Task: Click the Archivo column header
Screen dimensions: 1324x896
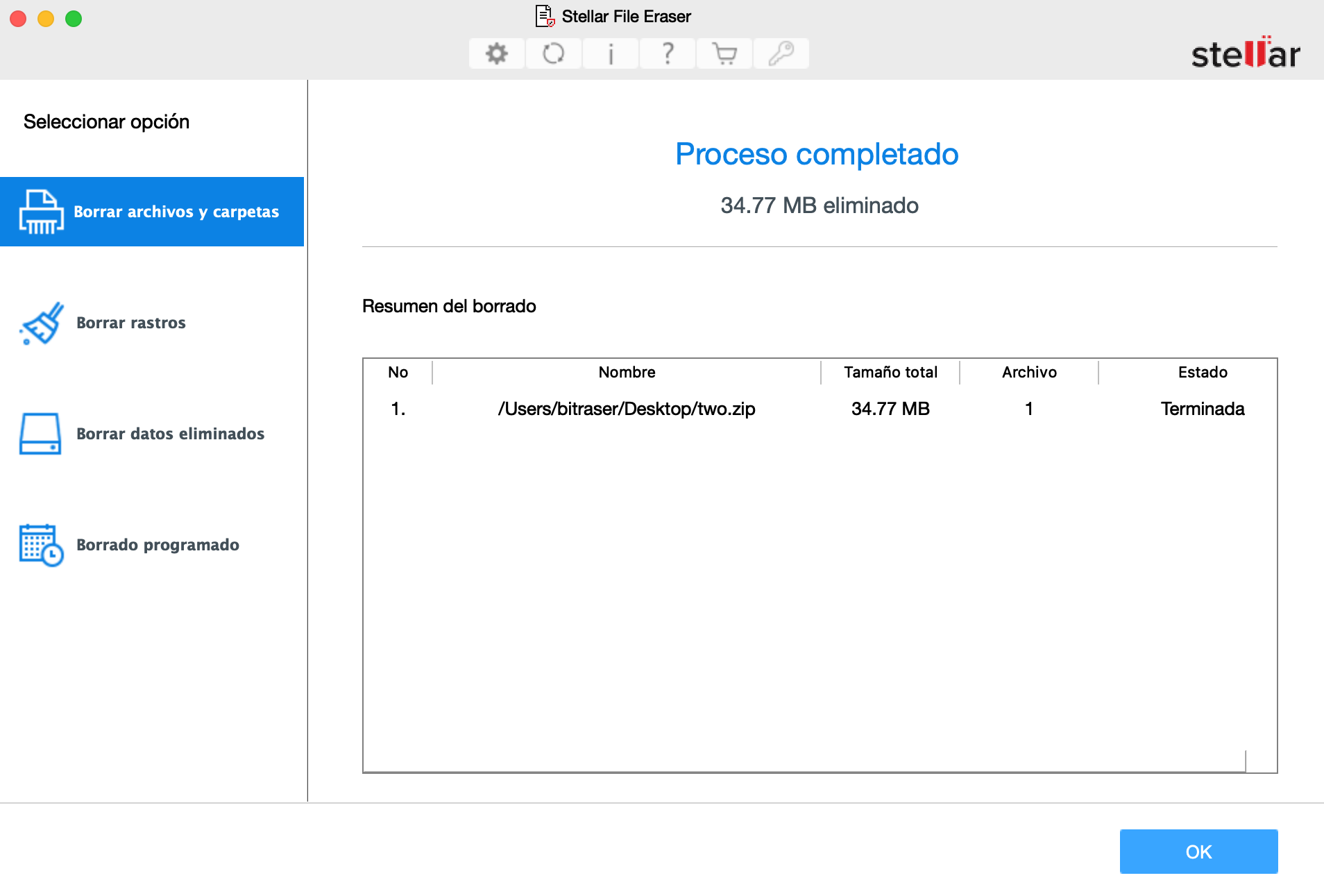Action: coord(1029,372)
